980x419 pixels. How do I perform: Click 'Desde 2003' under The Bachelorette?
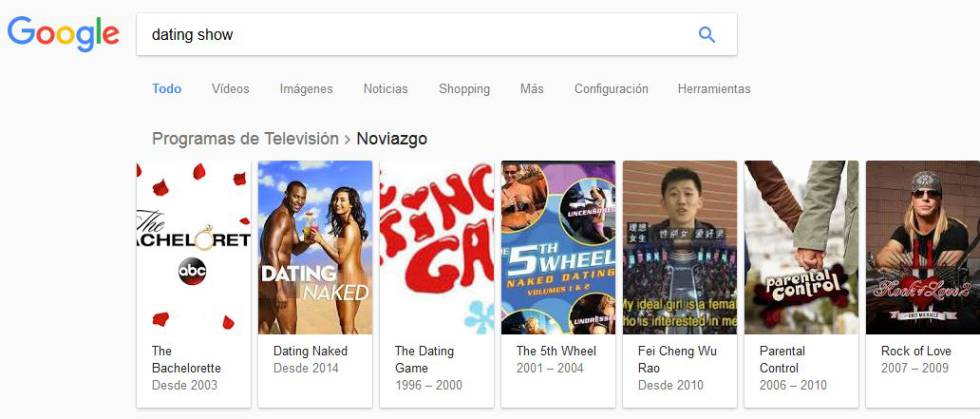point(185,385)
